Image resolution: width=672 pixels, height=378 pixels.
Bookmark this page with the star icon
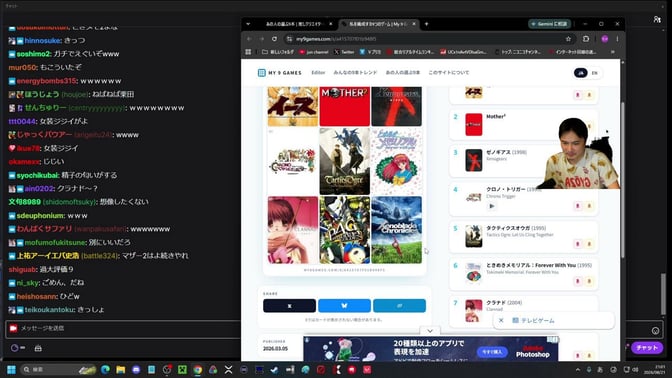(x=568, y=39)
